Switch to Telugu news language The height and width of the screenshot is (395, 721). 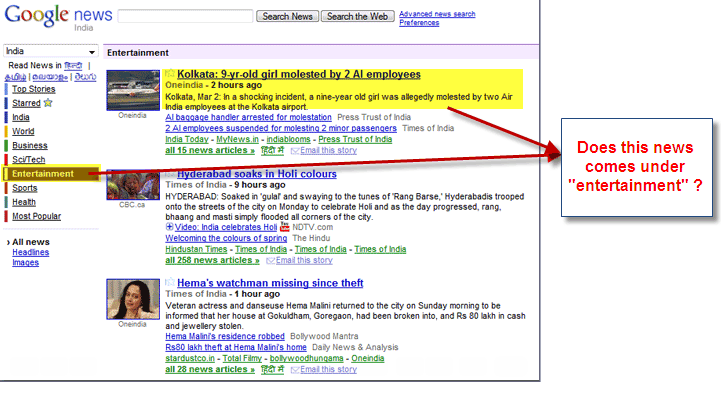[x=85, y=77]
